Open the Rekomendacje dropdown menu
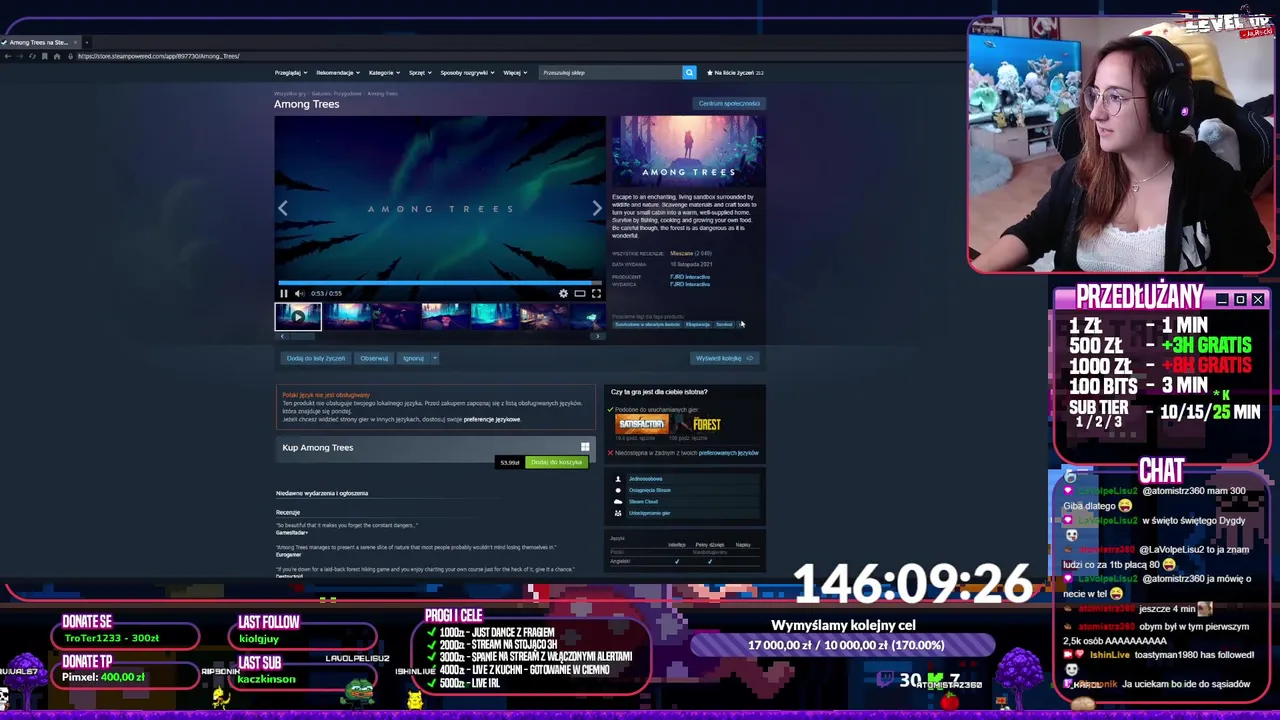The width and height of the screenshot is (1280, 720). click(337, 72)
